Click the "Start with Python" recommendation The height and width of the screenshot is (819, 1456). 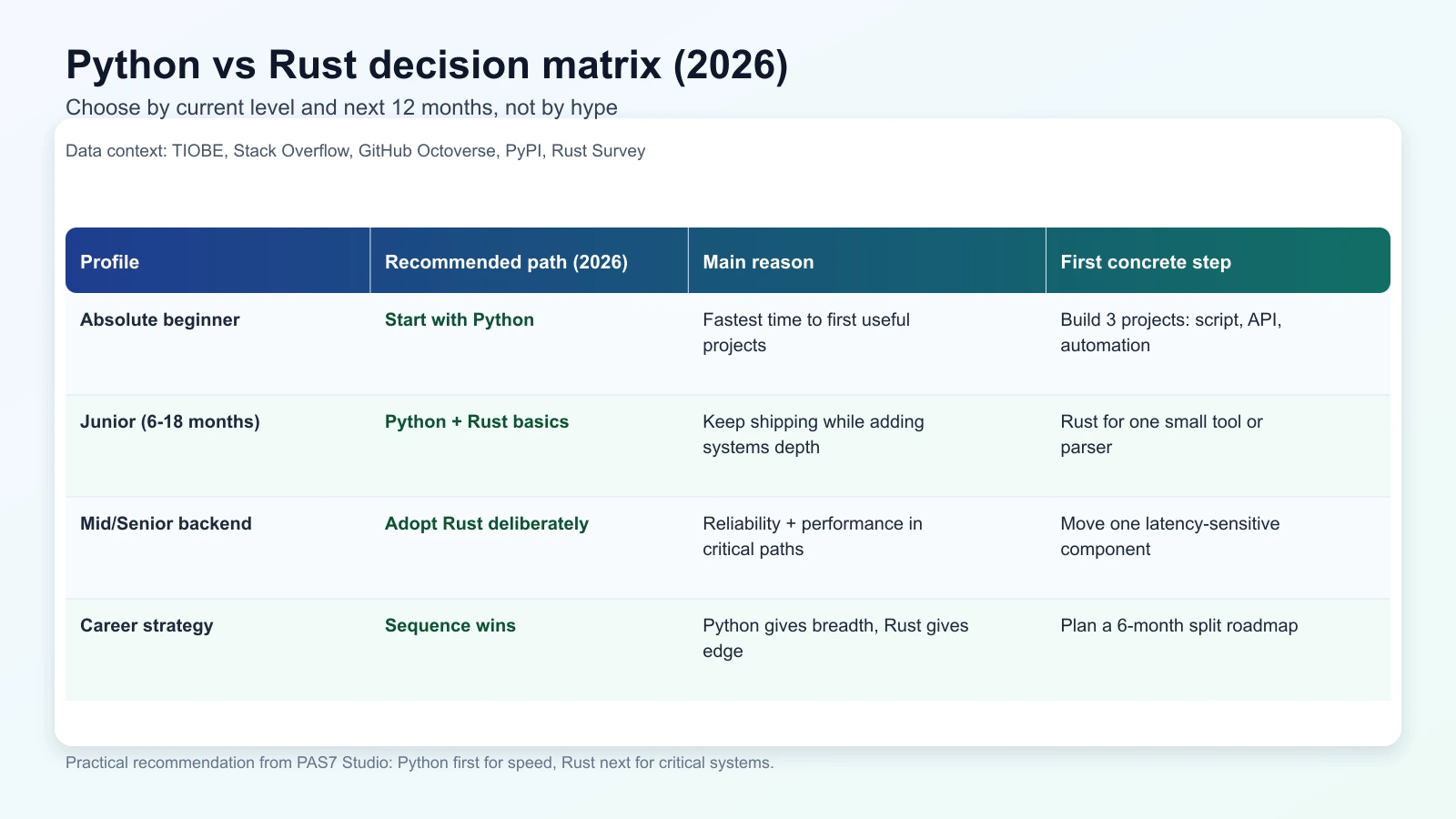click(x=459, y=319)
